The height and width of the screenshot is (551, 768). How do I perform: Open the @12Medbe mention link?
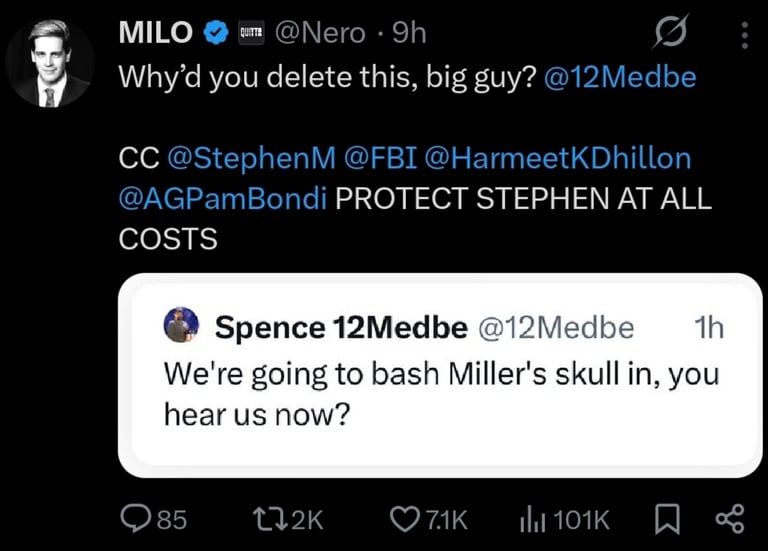coord(619,79)
